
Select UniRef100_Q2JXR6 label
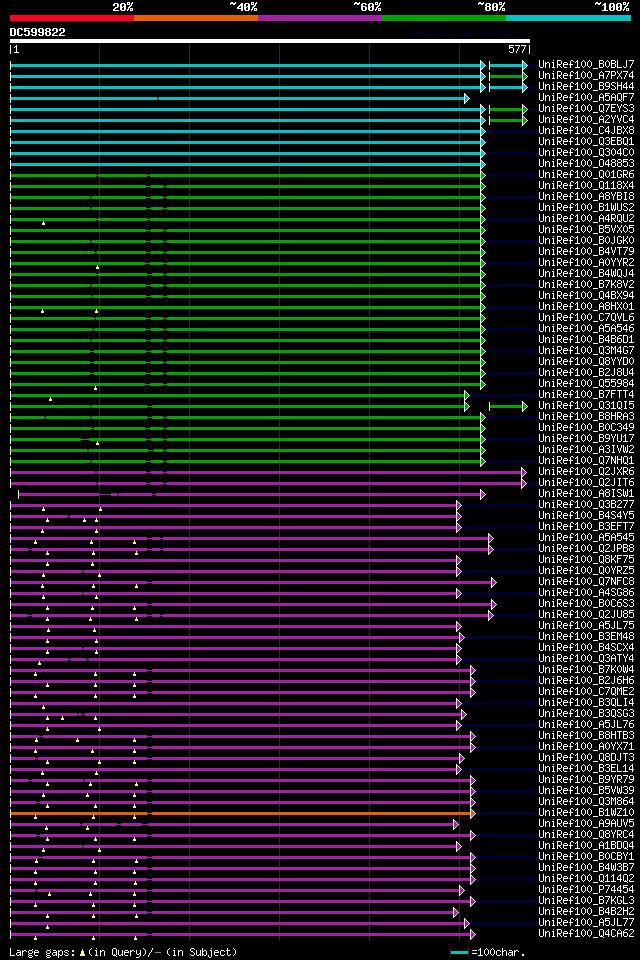click(586, 471)
